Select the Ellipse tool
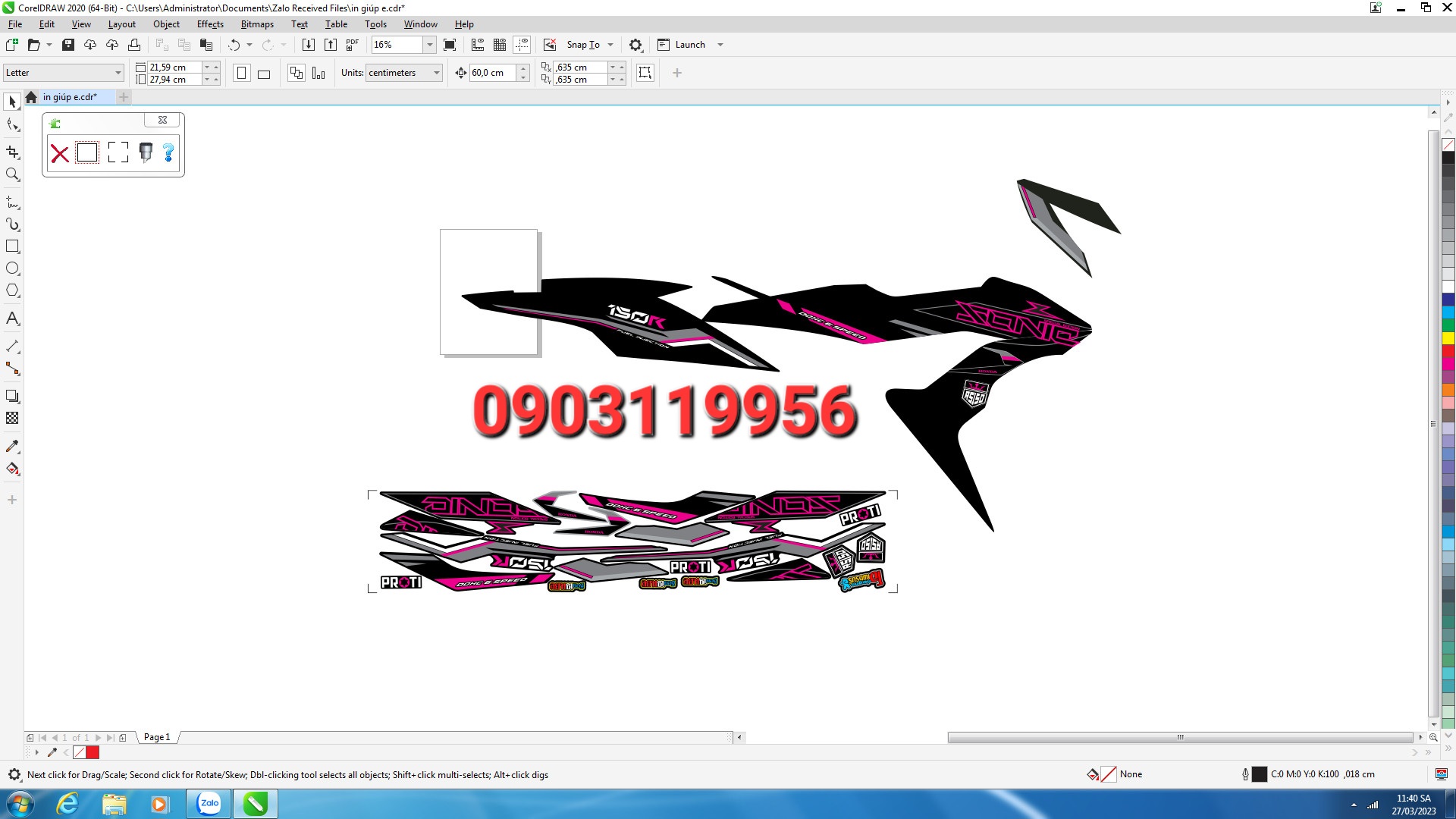 [12, 268]
